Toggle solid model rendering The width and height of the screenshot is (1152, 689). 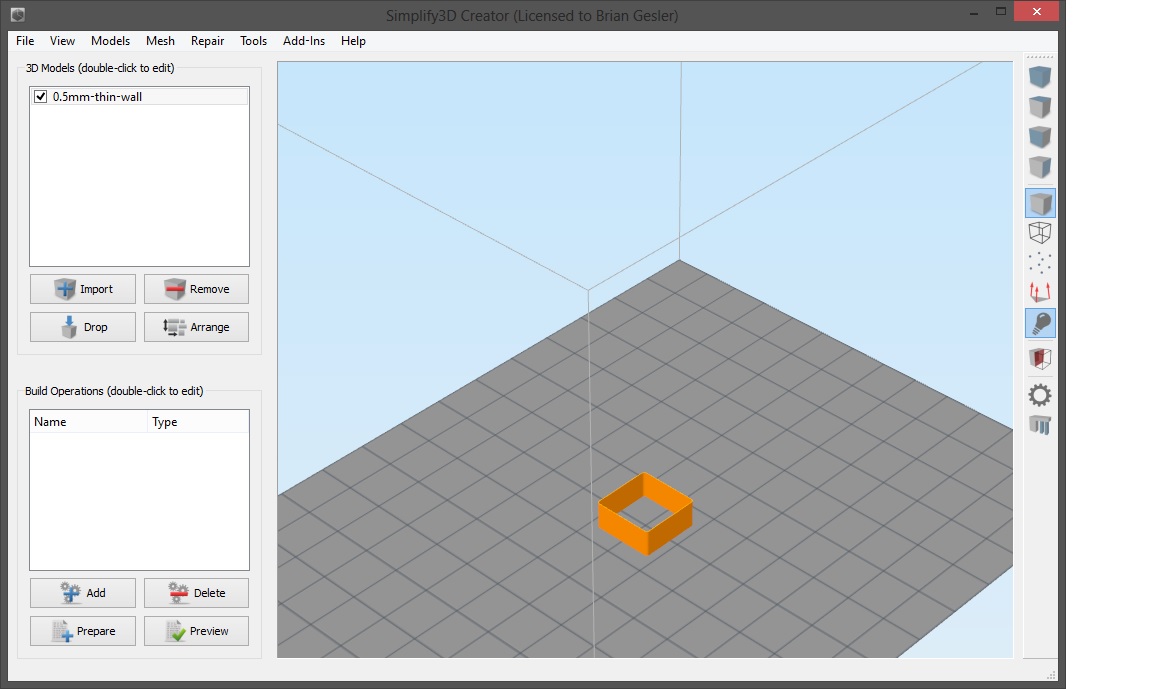1040,203
